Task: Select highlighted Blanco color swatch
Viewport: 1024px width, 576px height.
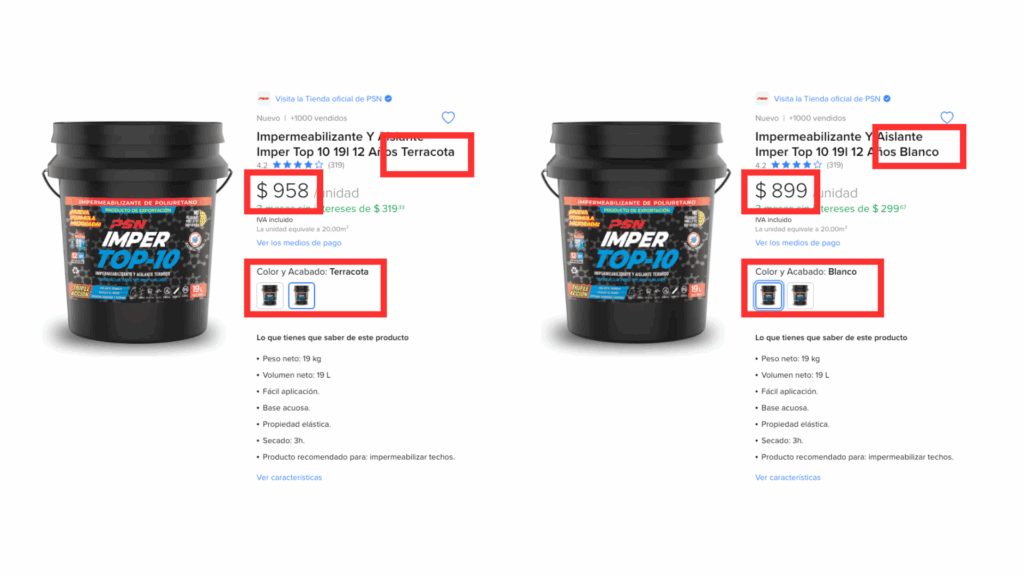Action: click(769, 296)
